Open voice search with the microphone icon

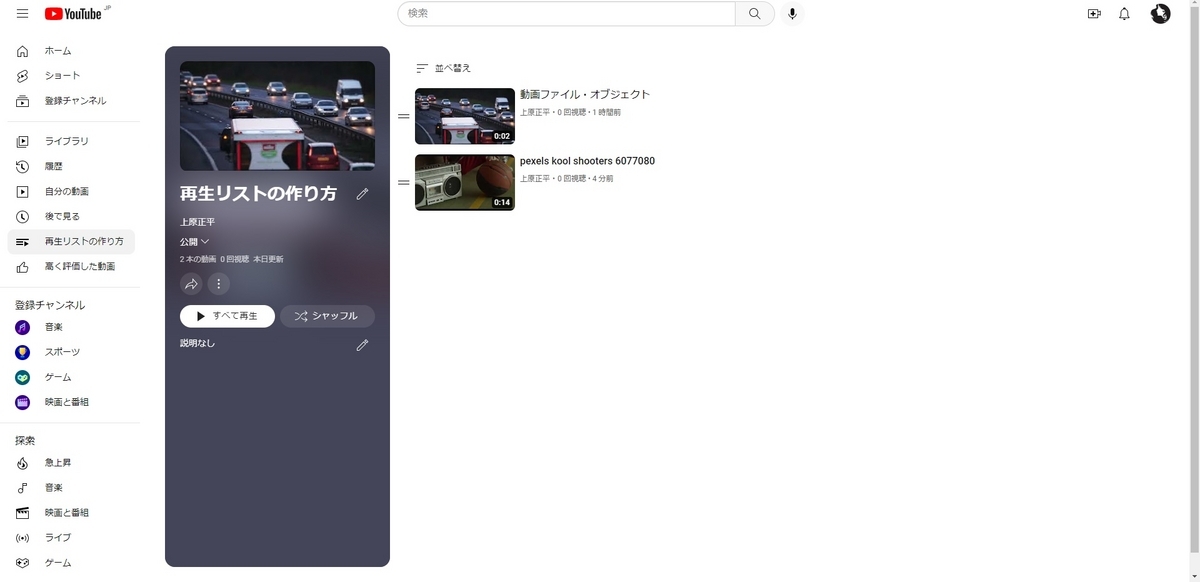(x=792, y=14)
